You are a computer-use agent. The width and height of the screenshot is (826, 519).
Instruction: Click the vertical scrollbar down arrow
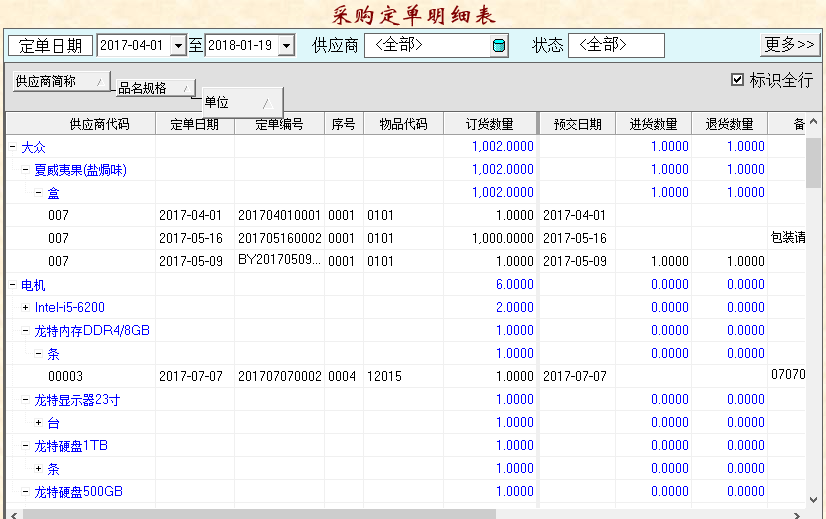point(813,500)
